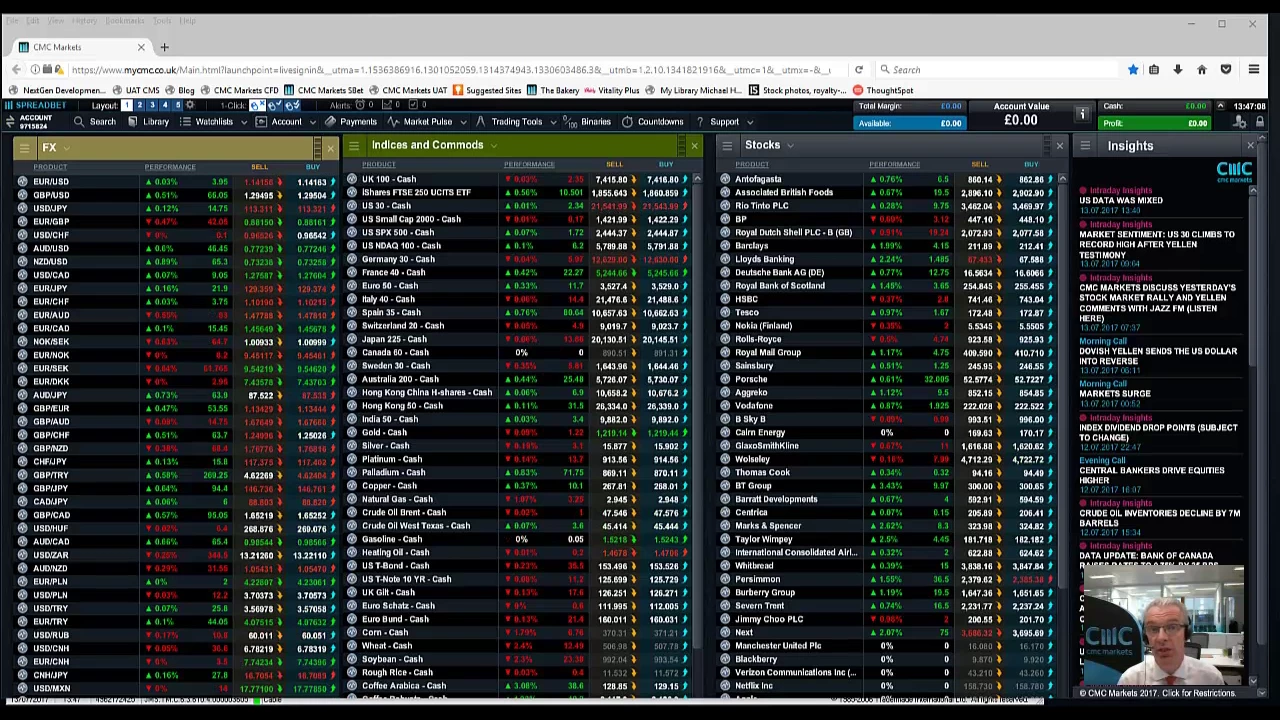This screenshot has width=1280, height=720.
Task: Open Search in the platform menu
Action: coord(94,122)
